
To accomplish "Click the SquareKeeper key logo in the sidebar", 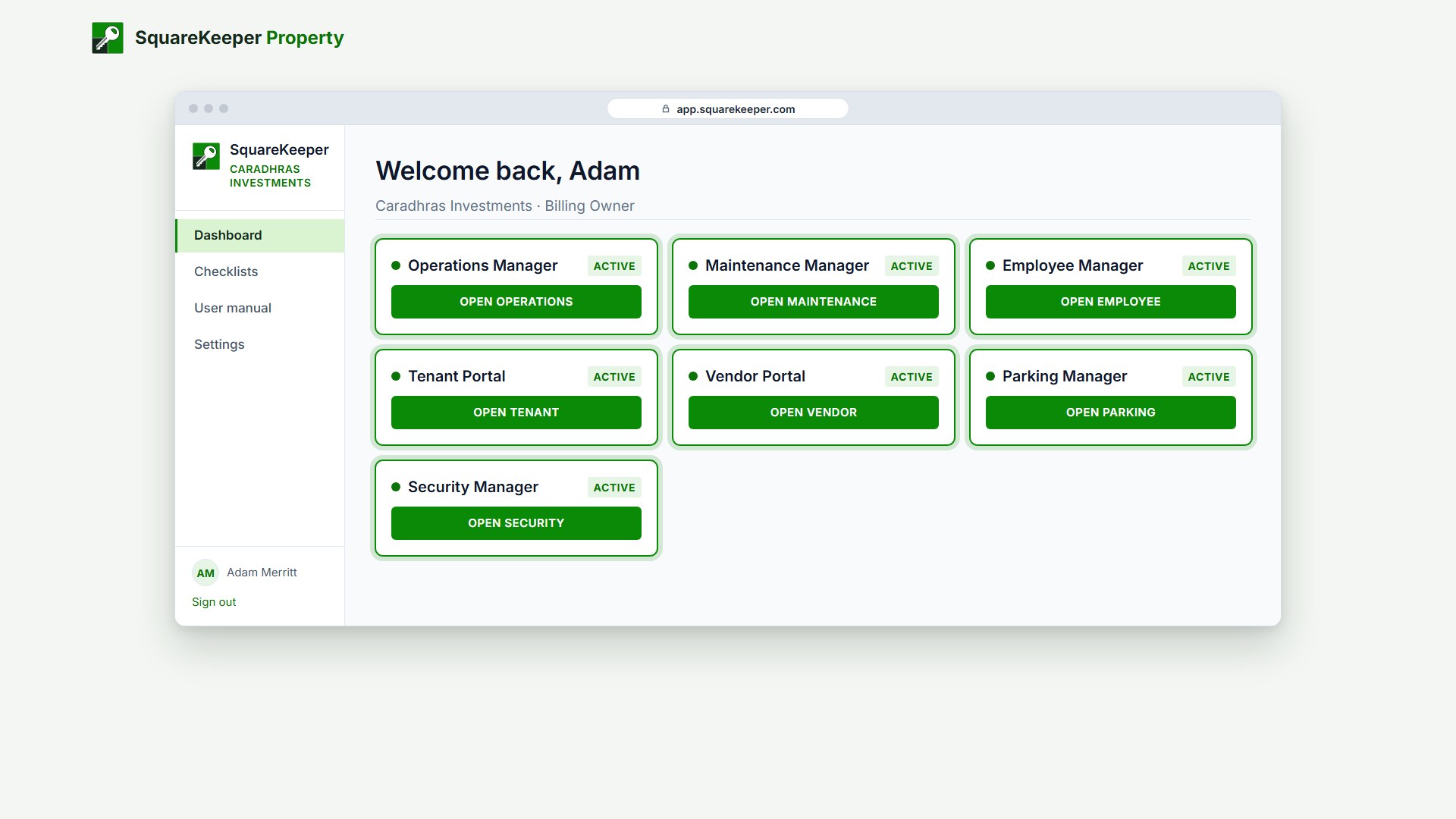I will pyautogui.click(x=206, y=156).
